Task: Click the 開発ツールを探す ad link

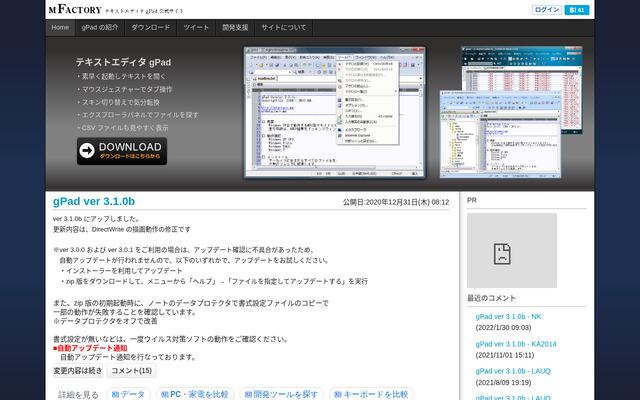Action: coord(282,394)
